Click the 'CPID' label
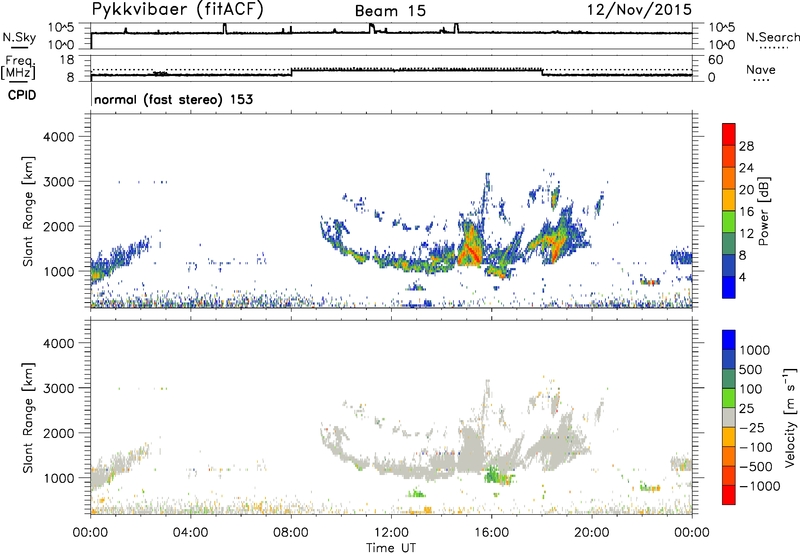Screen dimensions: 800x554 (22, 95)
